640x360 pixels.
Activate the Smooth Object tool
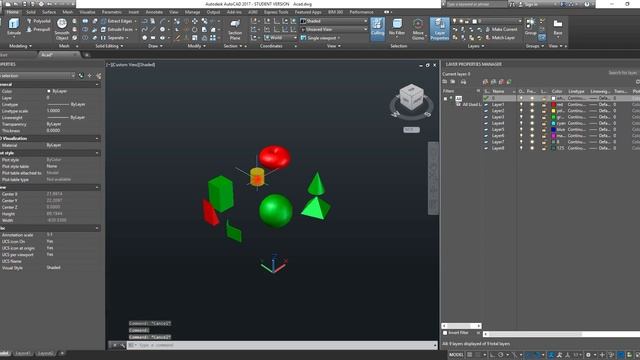tap(62, 29)
